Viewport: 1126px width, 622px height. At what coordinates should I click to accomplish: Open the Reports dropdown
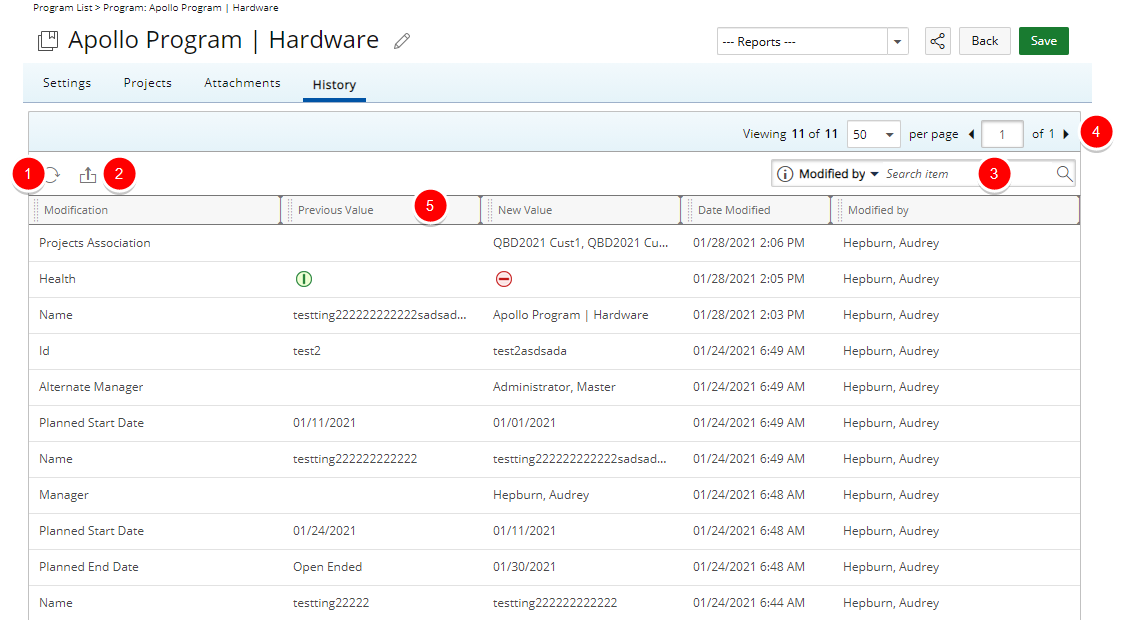click(x=812, y=41)
